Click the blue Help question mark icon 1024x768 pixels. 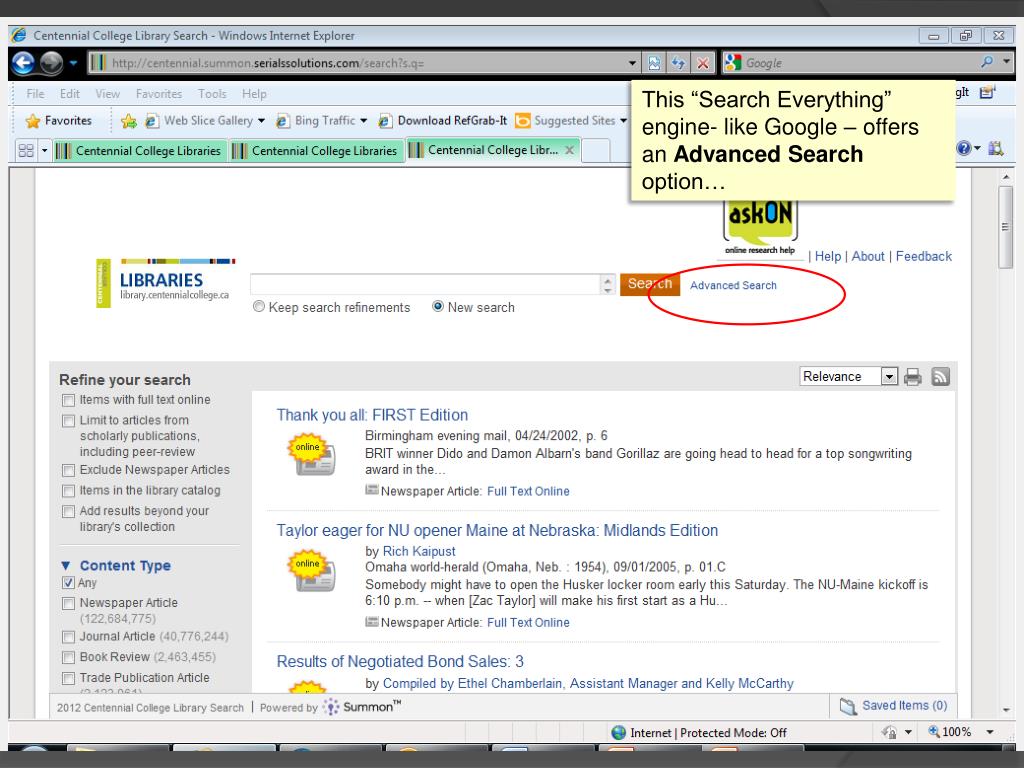click(x=964, y=148)
